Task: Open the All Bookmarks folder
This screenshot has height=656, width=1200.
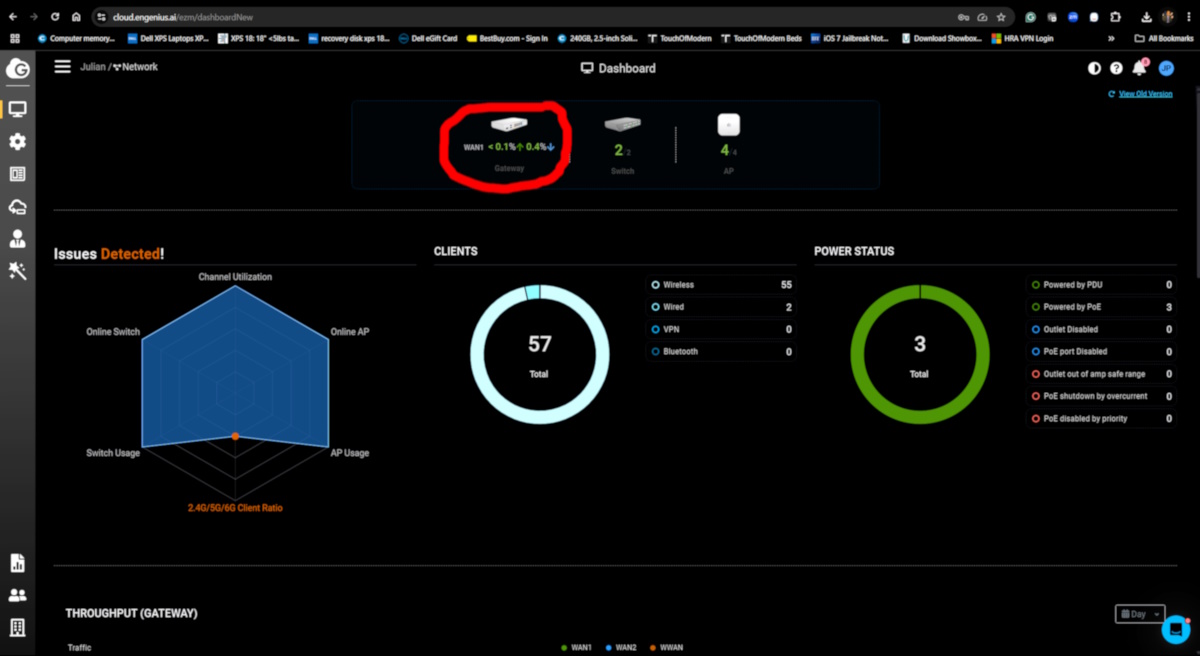Action: coord(1163,38)
